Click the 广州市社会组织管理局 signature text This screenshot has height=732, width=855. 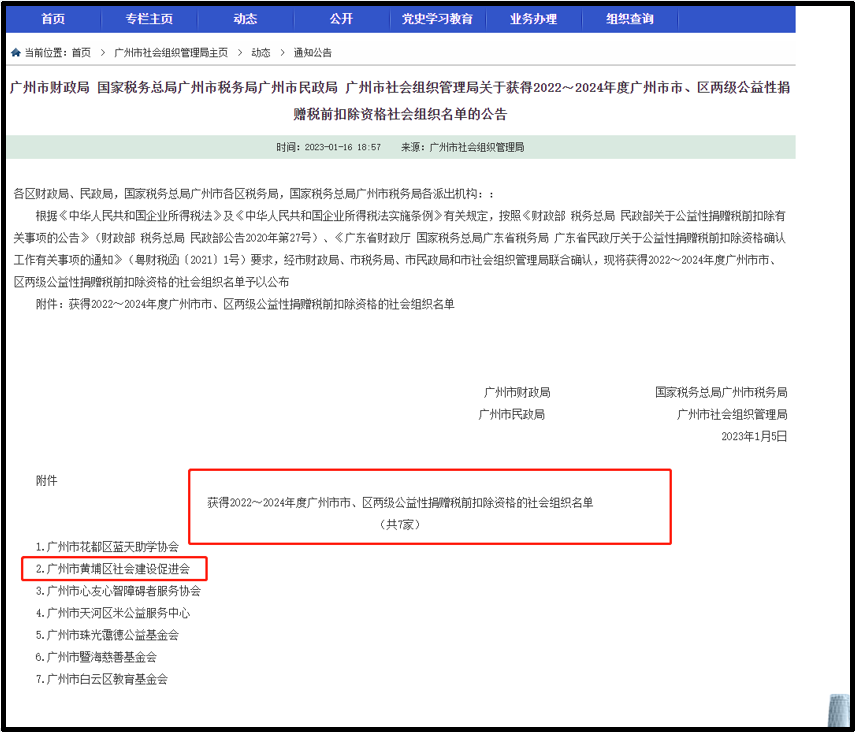[732, 415]
